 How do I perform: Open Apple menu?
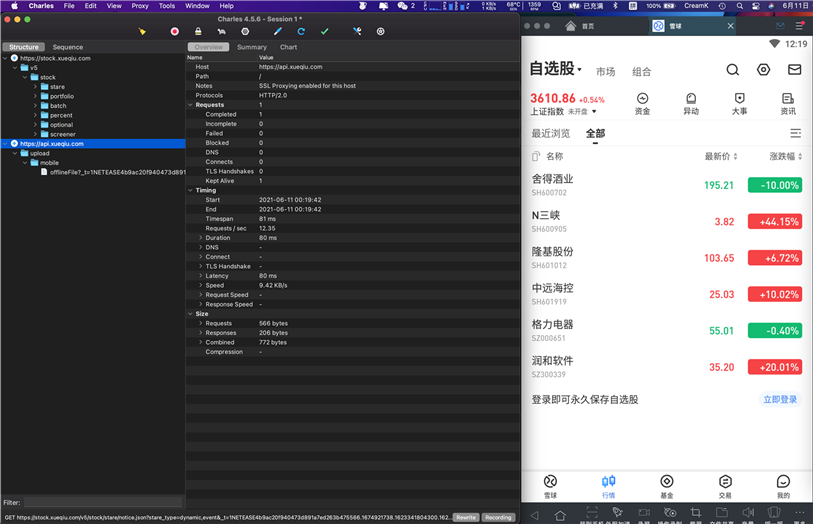15,6
